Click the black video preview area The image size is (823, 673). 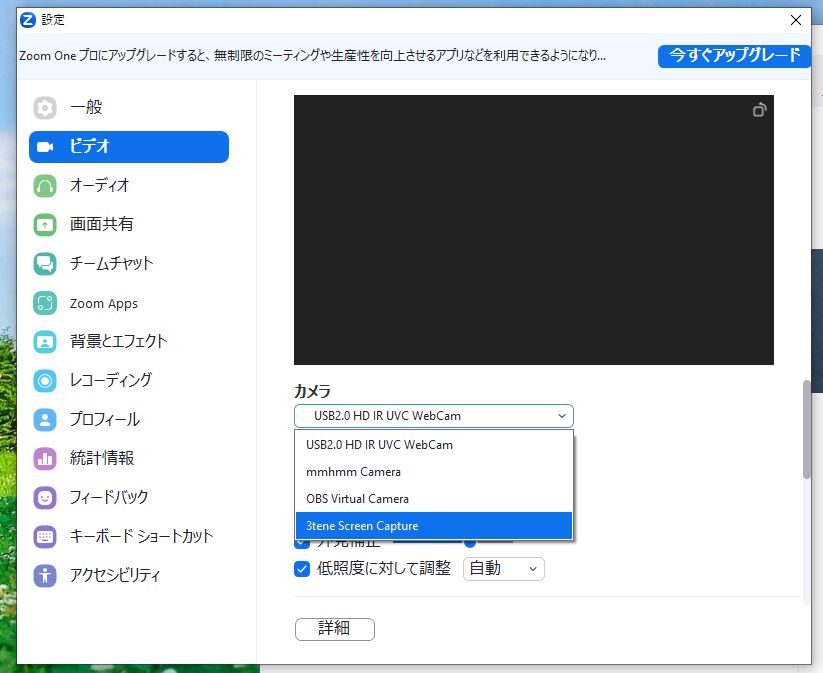point(533,230)
